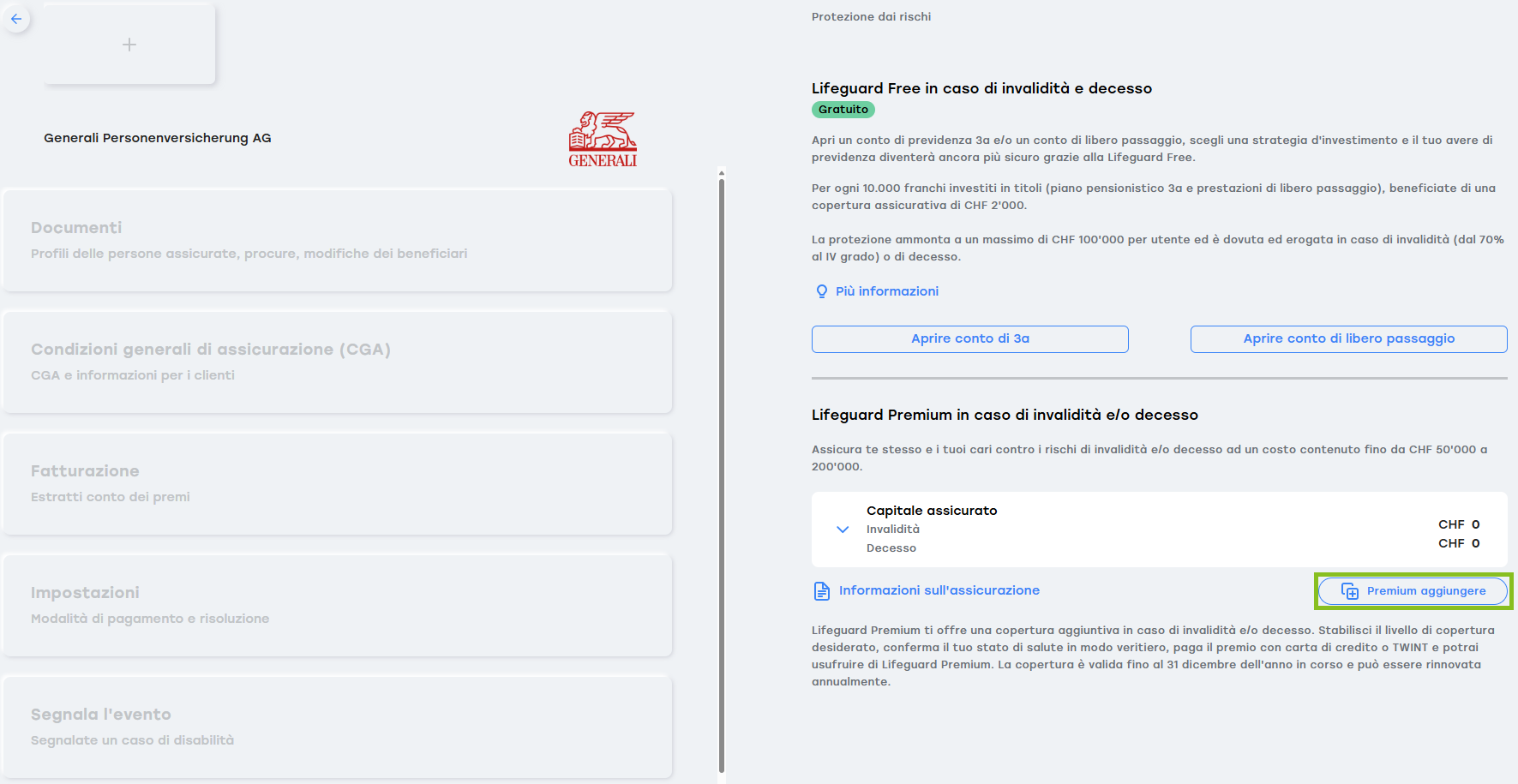Click the Gratuito badge
Viewport: 1518px width, 784px height.
pos(843,110)
